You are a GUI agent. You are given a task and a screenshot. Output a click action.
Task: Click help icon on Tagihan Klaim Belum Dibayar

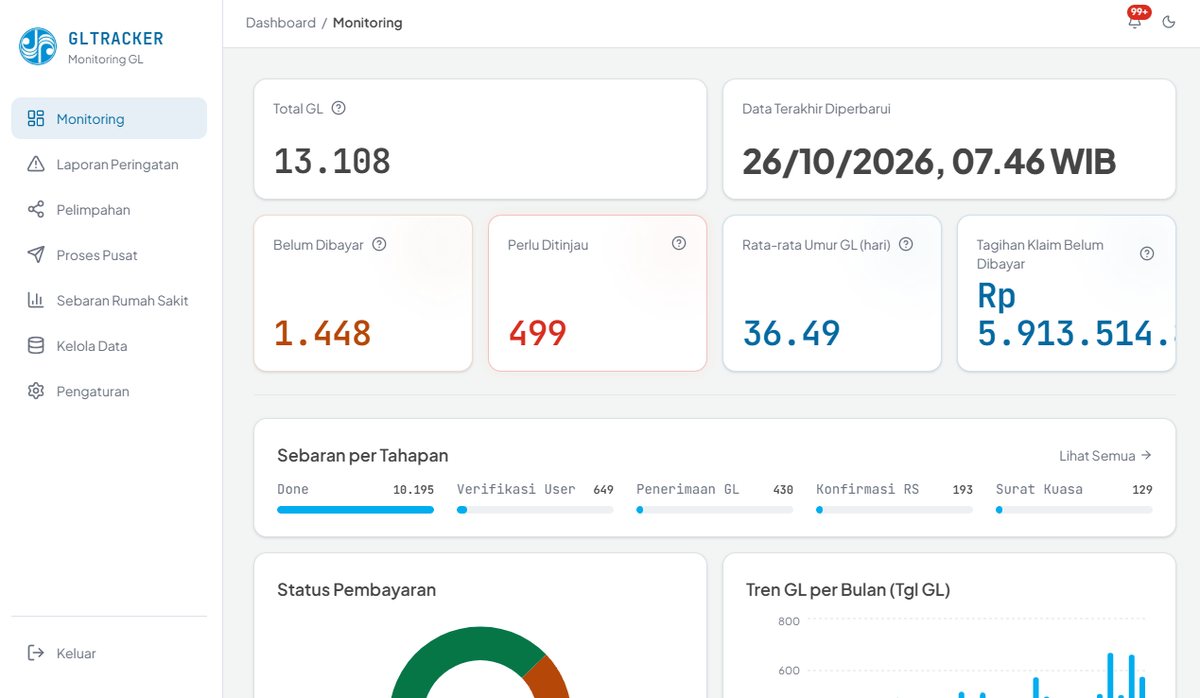point(1147,254)
